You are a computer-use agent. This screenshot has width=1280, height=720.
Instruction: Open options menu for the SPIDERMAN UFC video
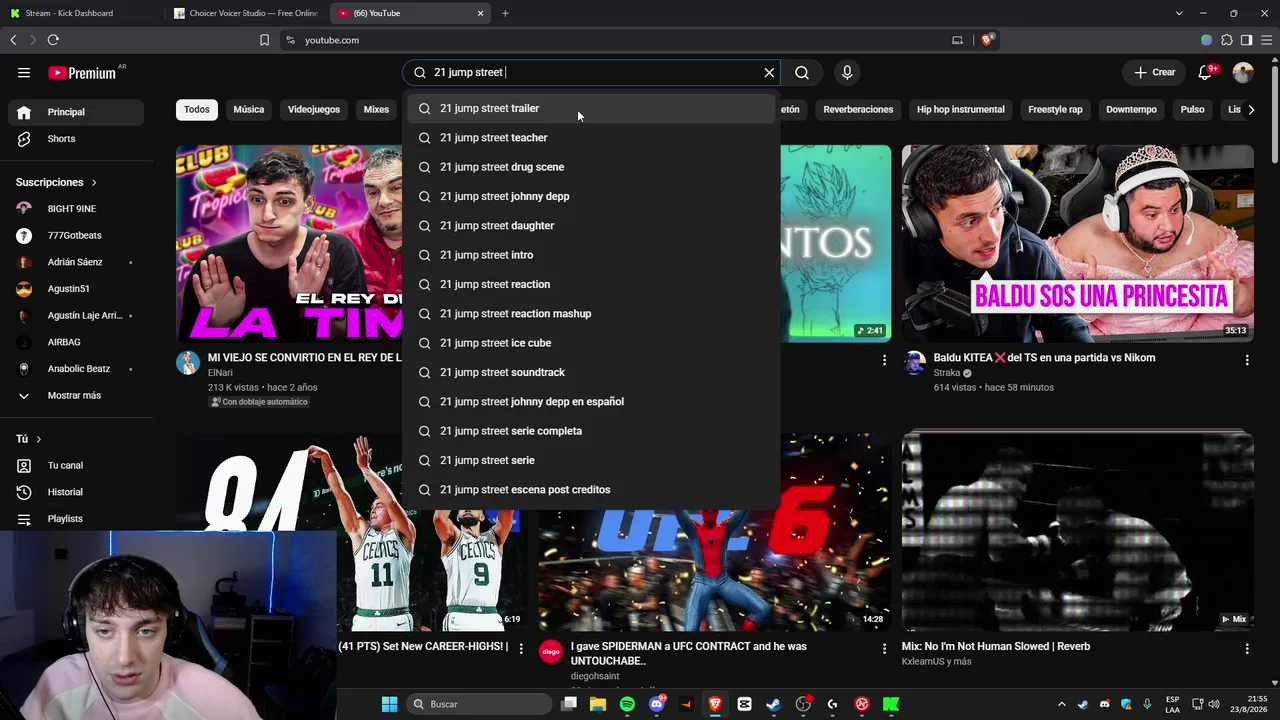tap(884, 649)
